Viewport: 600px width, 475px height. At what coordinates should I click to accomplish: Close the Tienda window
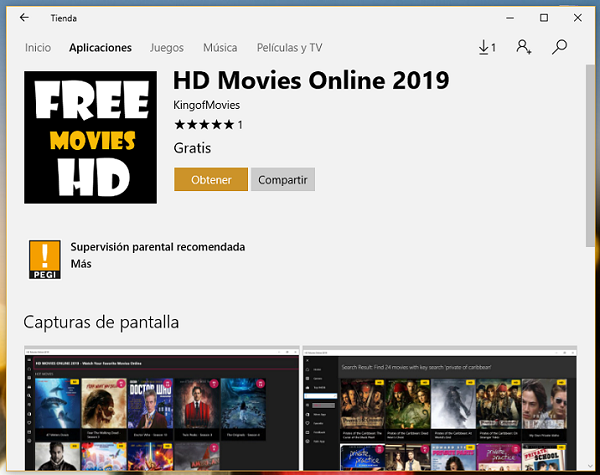[x=577, y=18]
